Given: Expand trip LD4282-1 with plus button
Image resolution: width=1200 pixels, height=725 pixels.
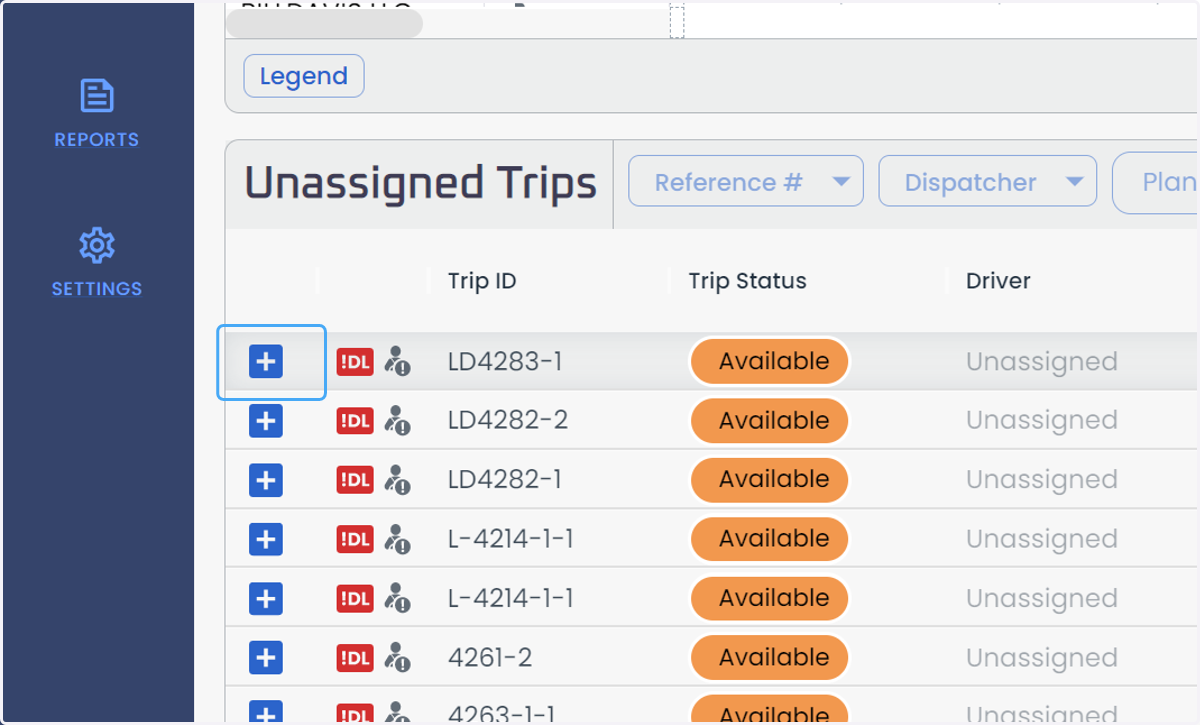Looking at the screenshot, I should [266, 481].
